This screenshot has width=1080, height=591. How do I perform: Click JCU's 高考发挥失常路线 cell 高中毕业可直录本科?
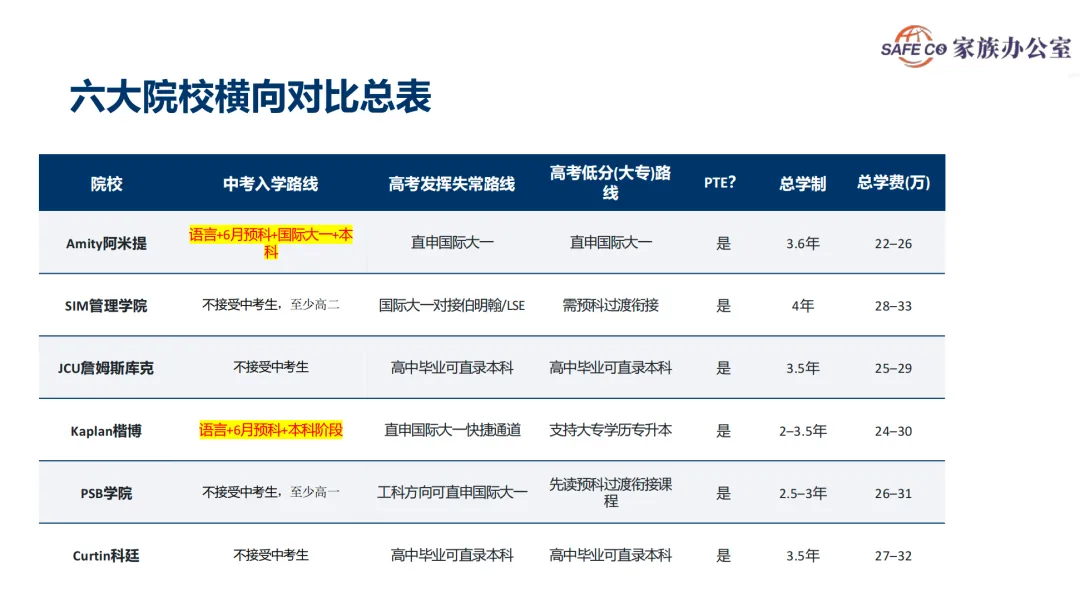click(452, 368)
